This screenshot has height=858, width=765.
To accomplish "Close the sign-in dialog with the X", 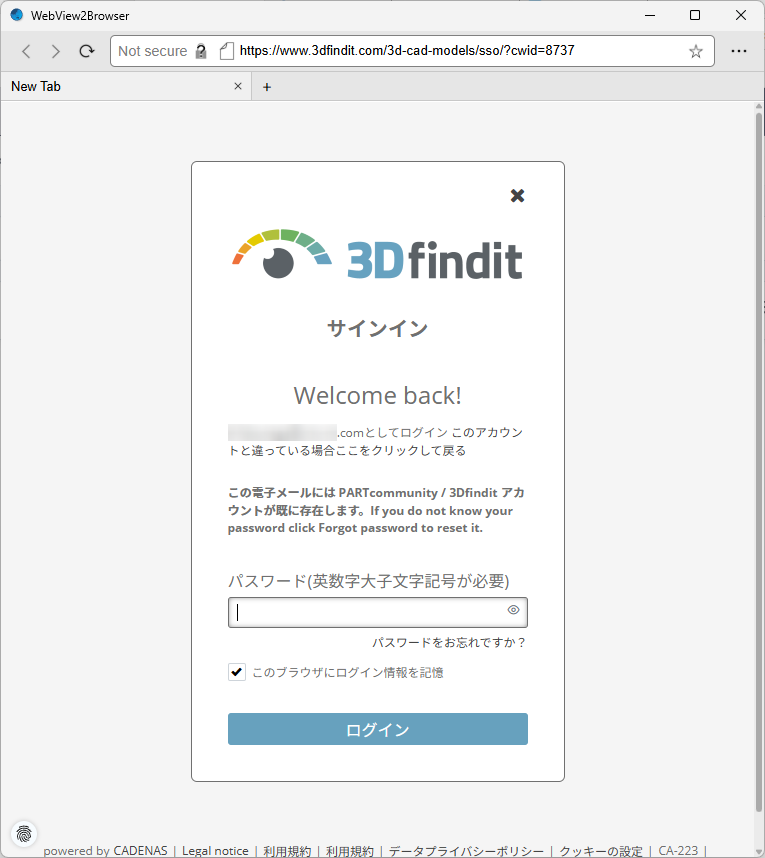I will tap(517, 196).
